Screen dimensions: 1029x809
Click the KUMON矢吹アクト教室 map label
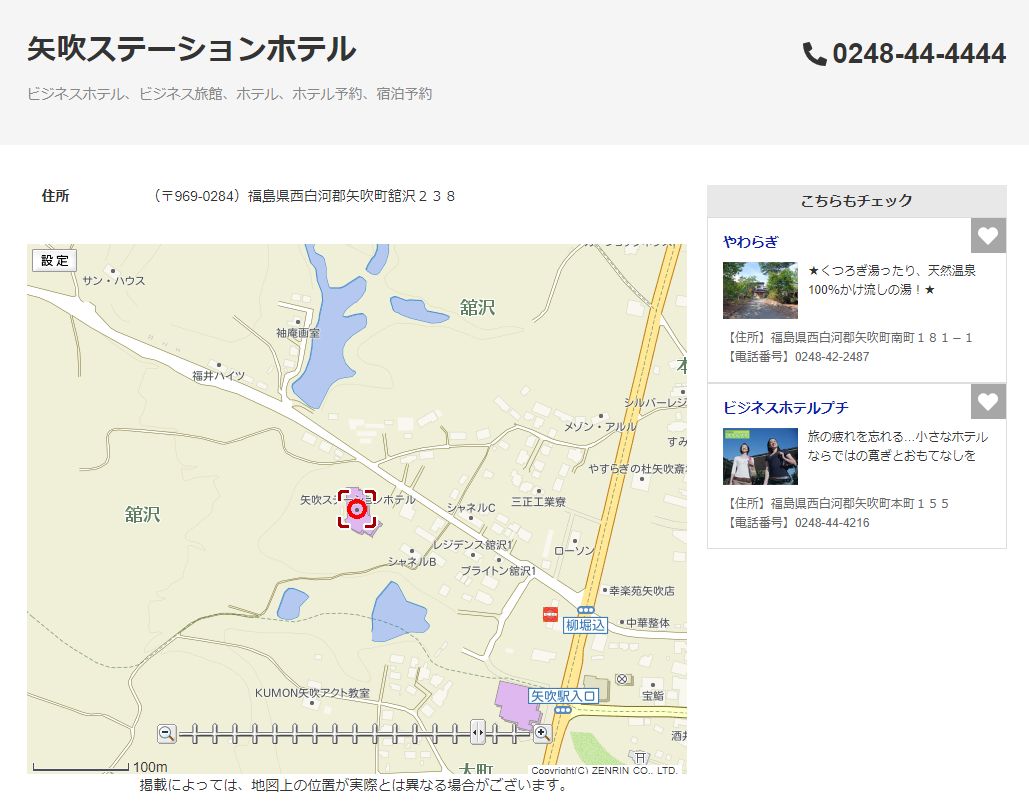click(x=312, y=693)
